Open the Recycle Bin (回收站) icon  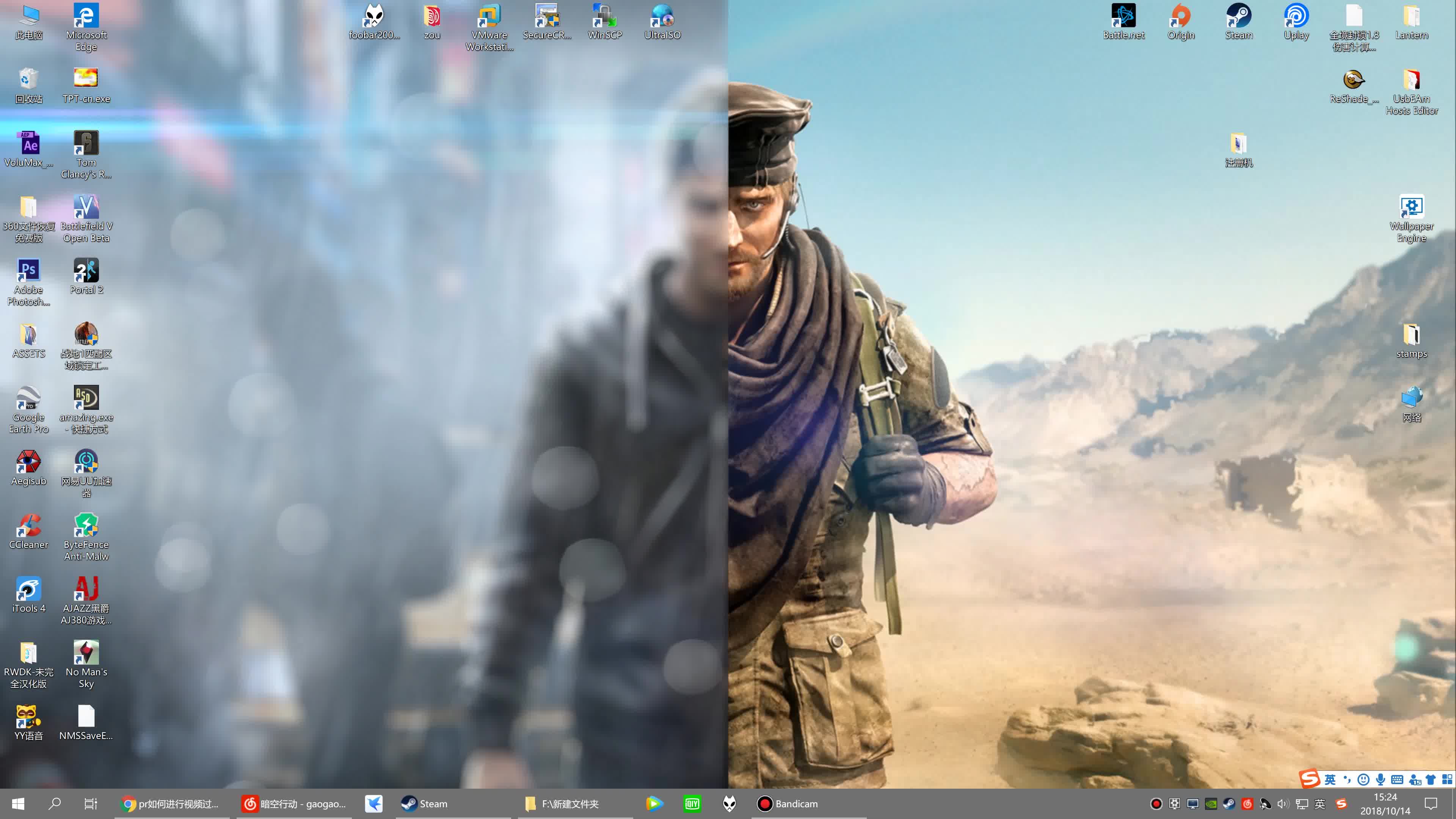(28, 85)
